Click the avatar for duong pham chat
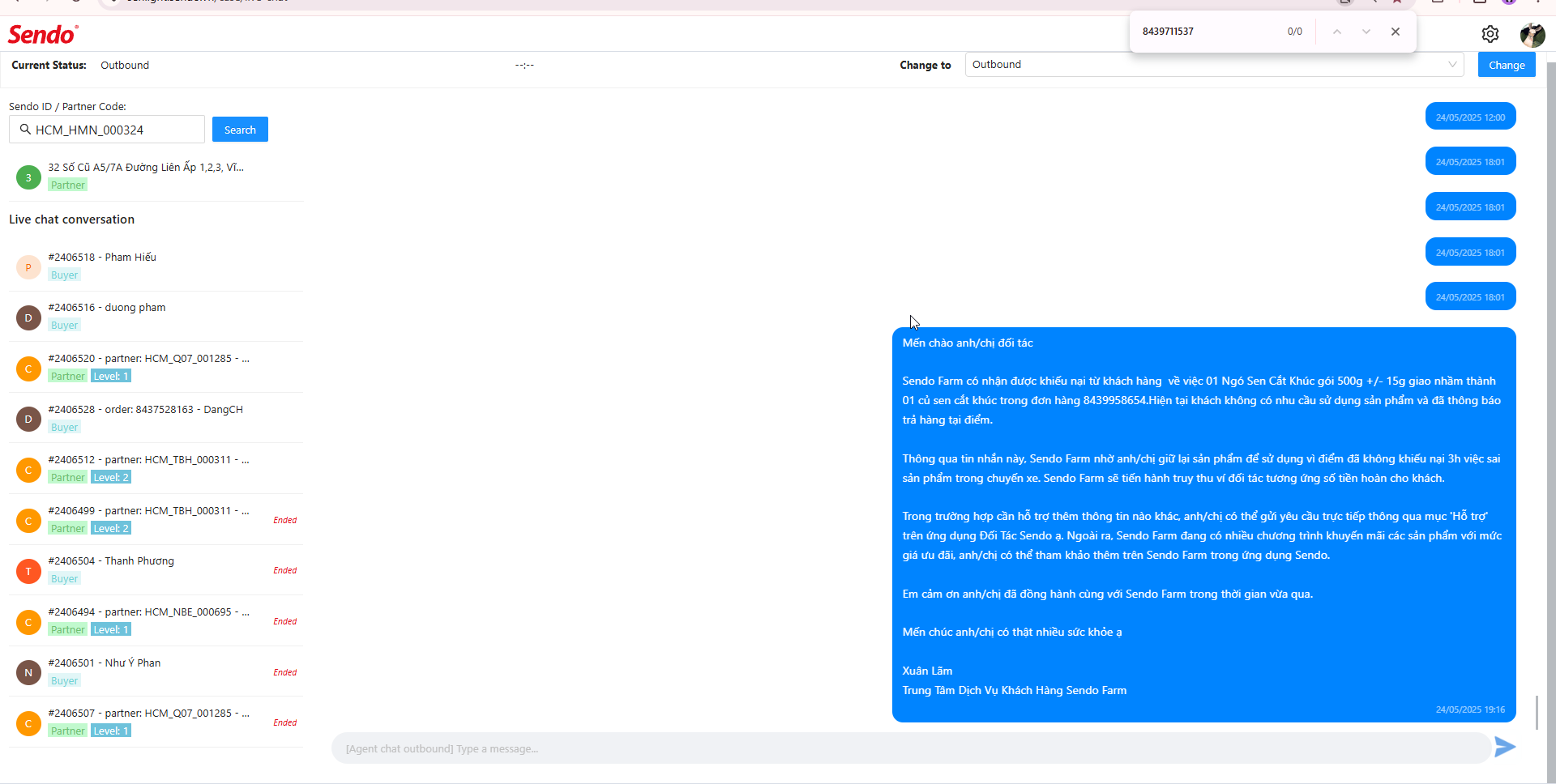 (28, 317)
